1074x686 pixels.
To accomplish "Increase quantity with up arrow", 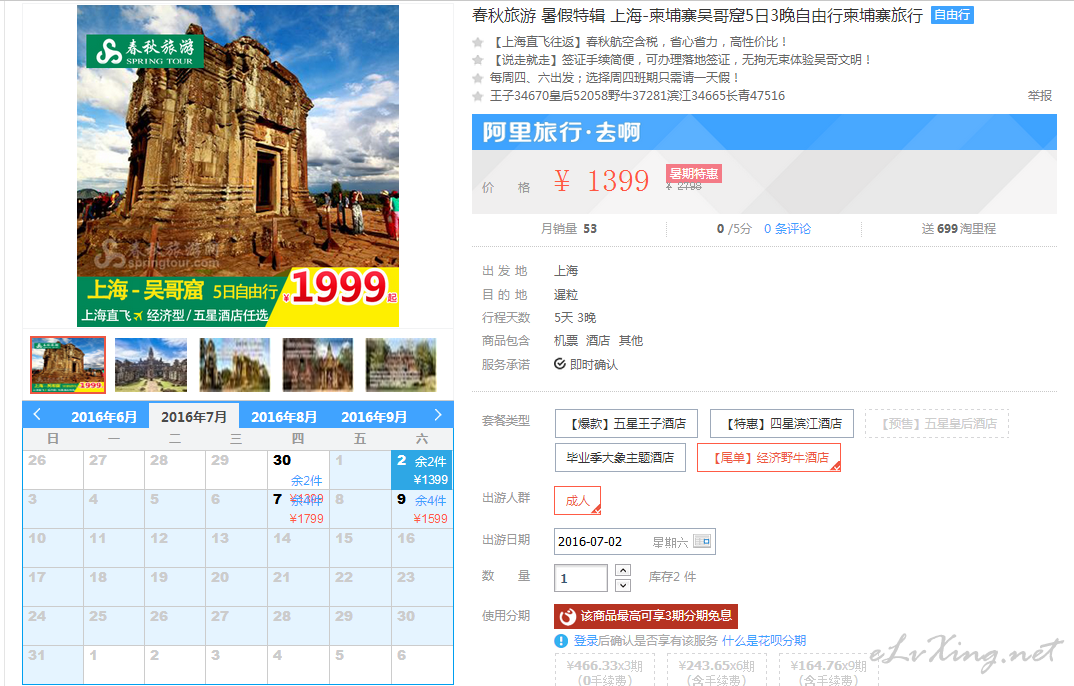I will (623, 570).
